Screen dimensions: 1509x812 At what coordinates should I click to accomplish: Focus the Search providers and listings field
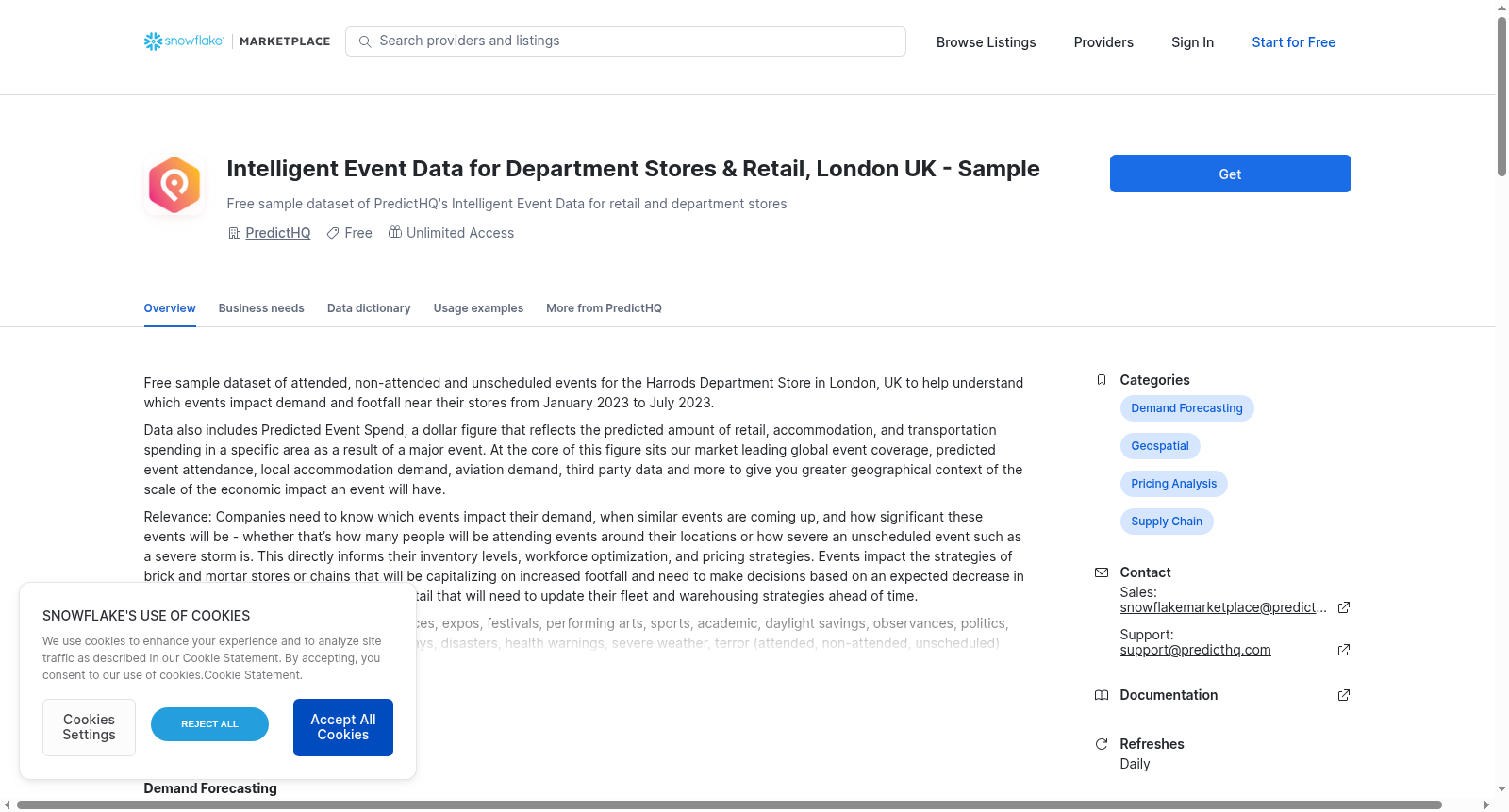coord(625,41)
